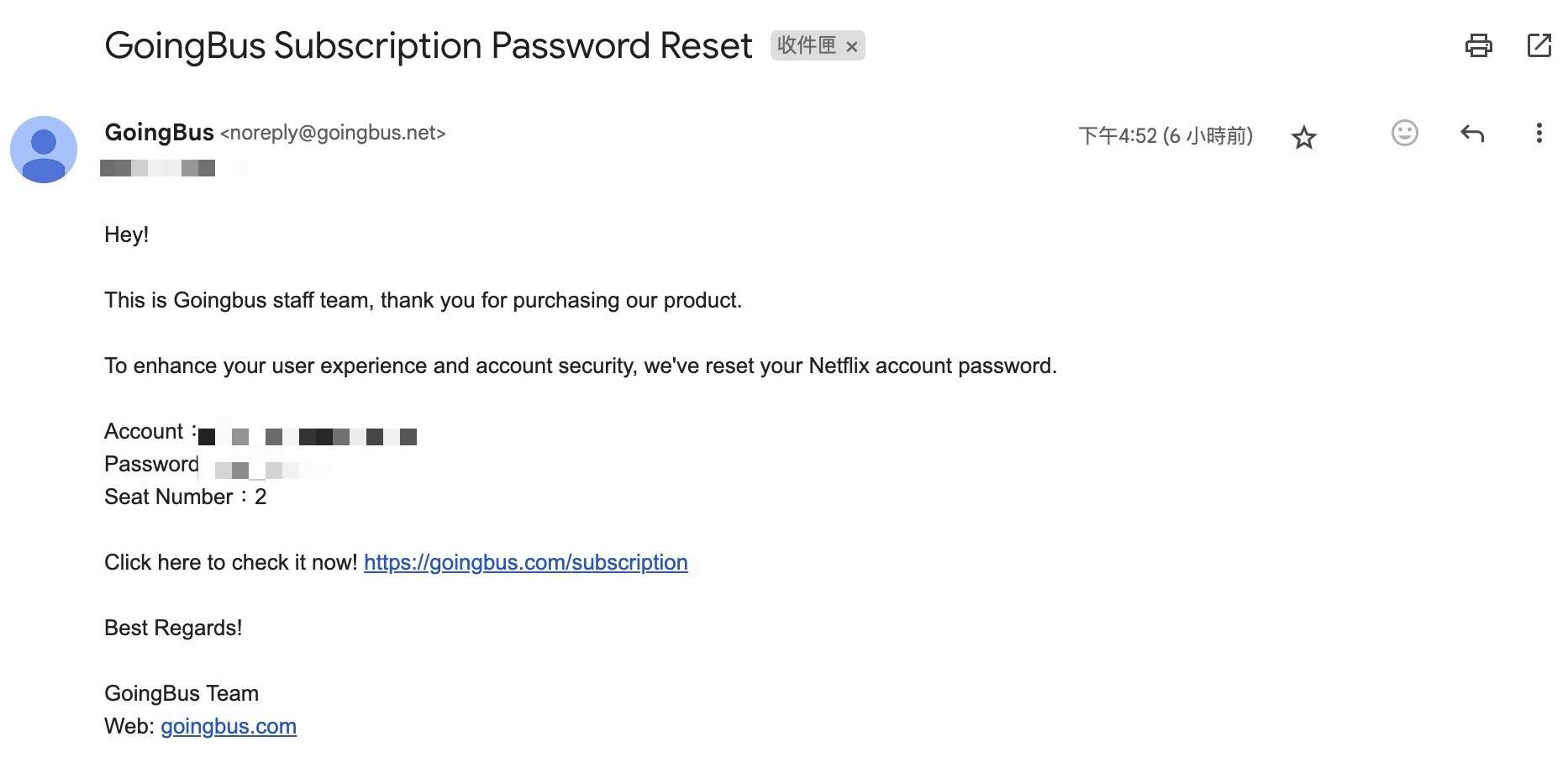This screenshot has height=768, width=1568.
Task: Click the 下午4:52 timestamp
Action: coord(1165,136)
